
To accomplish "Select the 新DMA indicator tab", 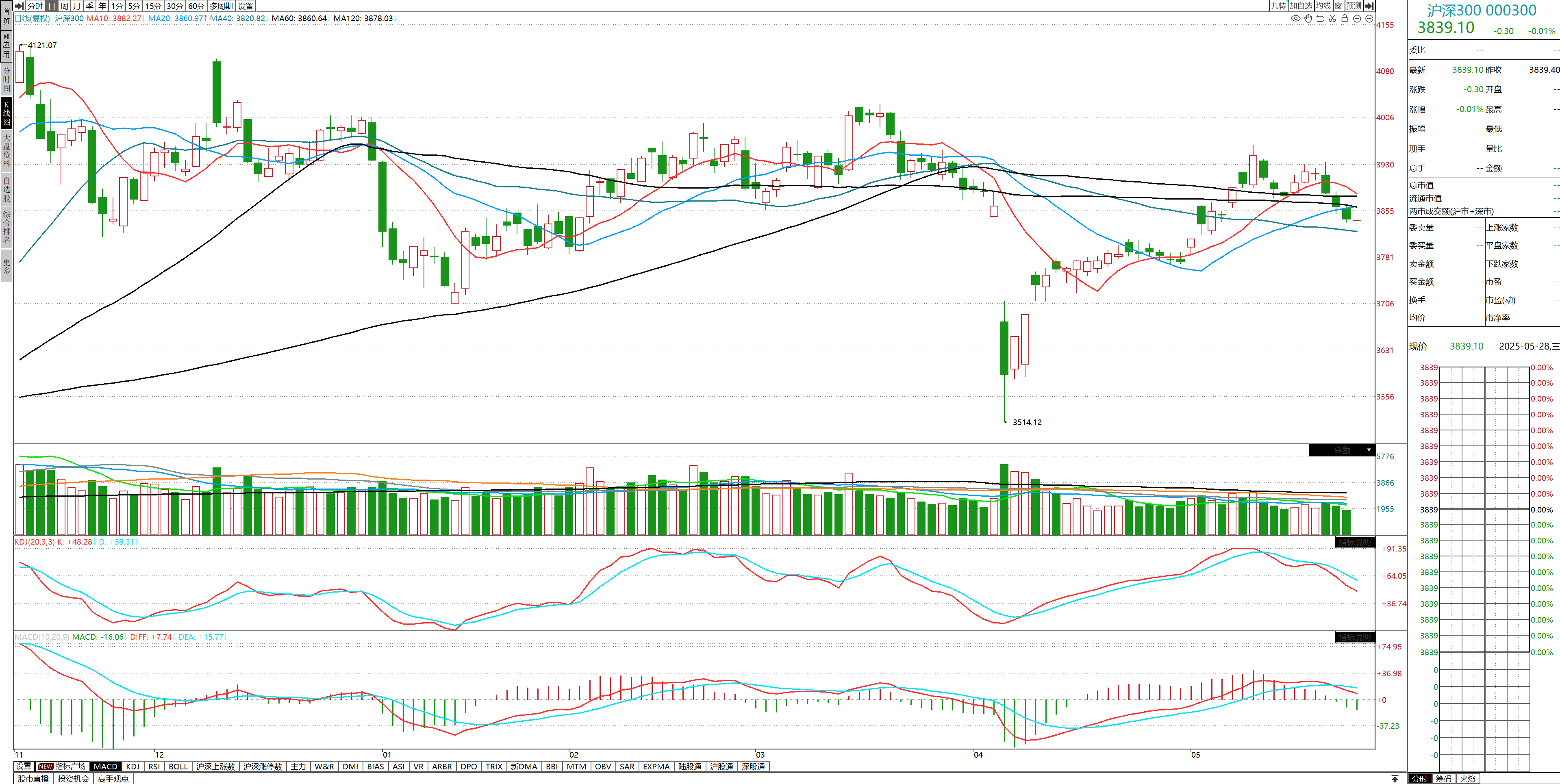I will 524,767.
